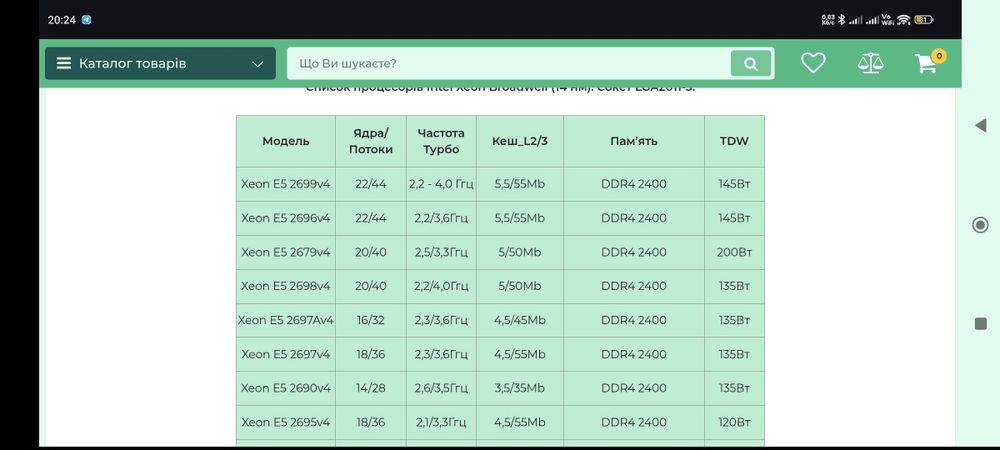Click DDR4 2400 in the Xeon E5 2699v4 row
Image resolution: width=1000 pixels, height=450 pixels.
634,184
